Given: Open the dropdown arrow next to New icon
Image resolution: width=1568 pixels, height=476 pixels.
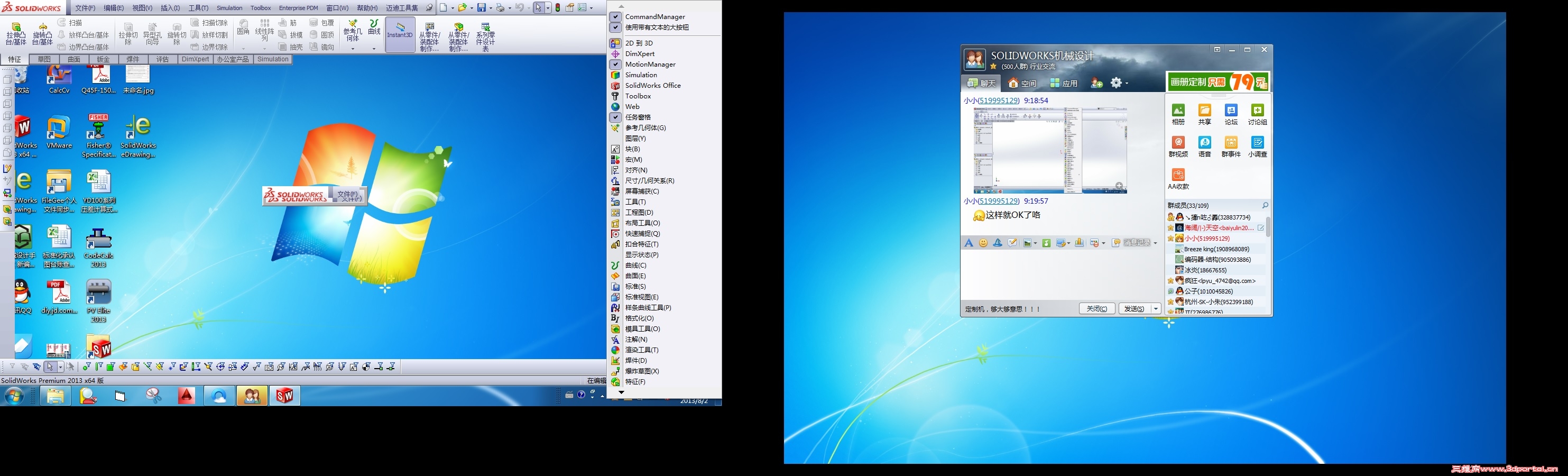Looking at the screenshot, I should (452, 8).
